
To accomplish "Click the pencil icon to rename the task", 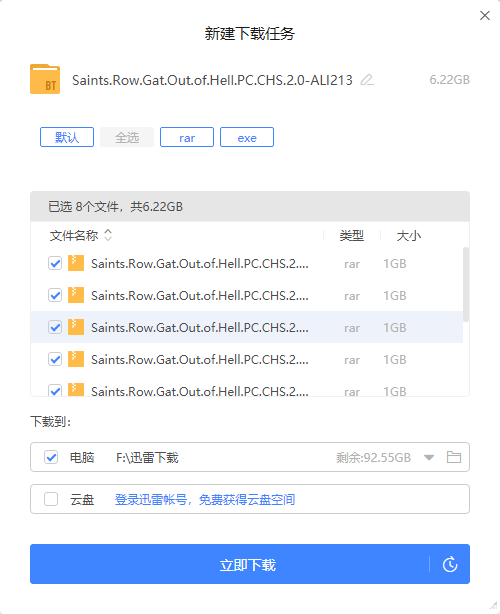I will click(367, 80).
